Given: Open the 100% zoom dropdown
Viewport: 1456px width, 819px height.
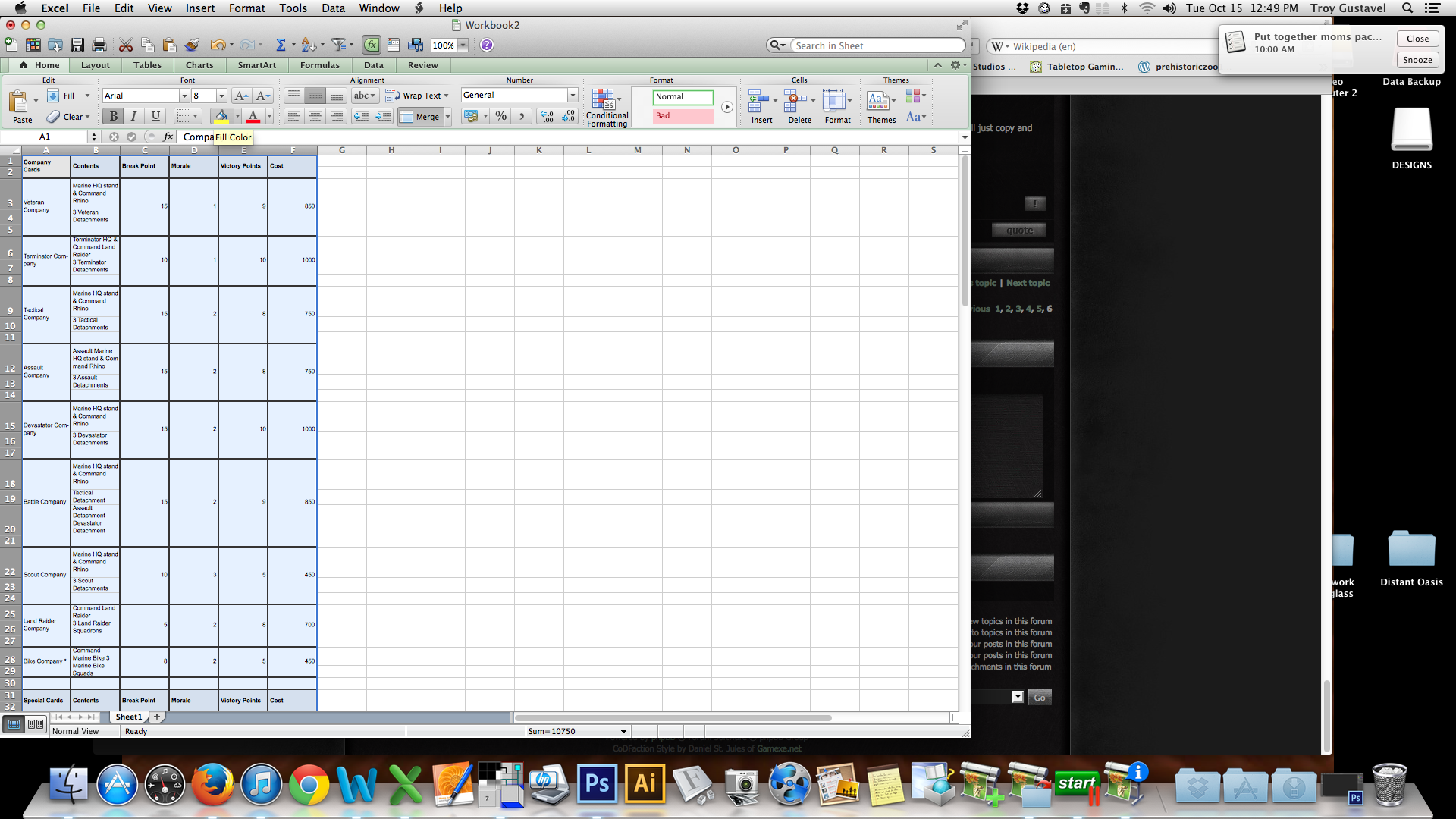Looking at the screenshot, I should pyautogui.click(x=463, y=45).
